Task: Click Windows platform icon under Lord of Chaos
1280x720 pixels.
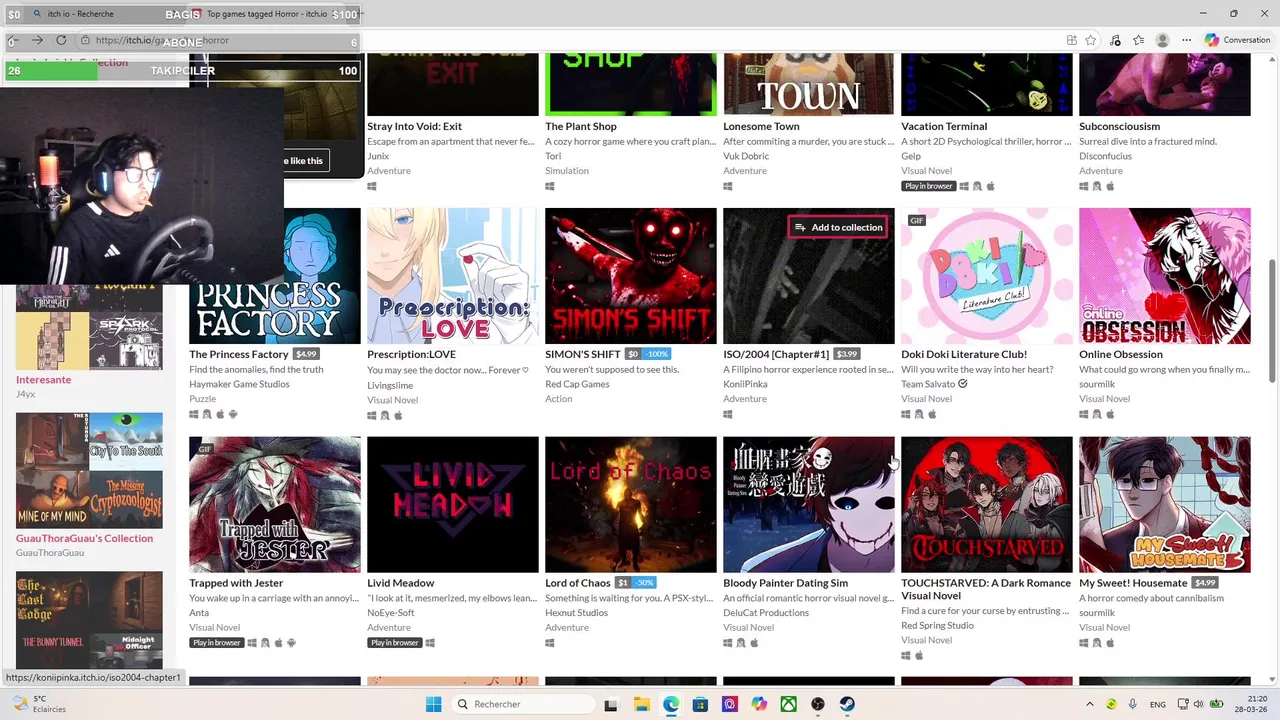Action: (x=550, y=643)
